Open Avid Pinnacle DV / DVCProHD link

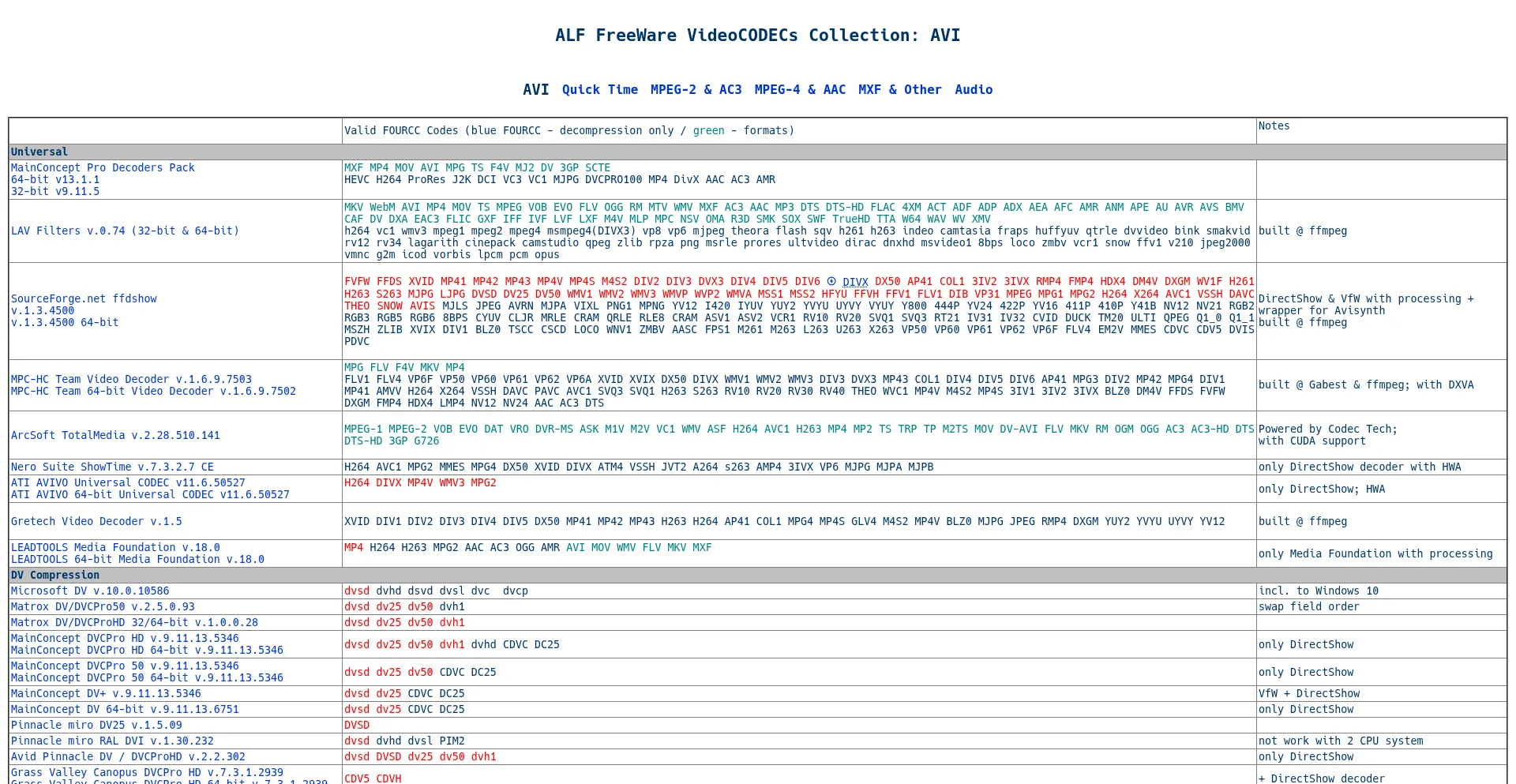pyautogui.click(x=128, y=756)
